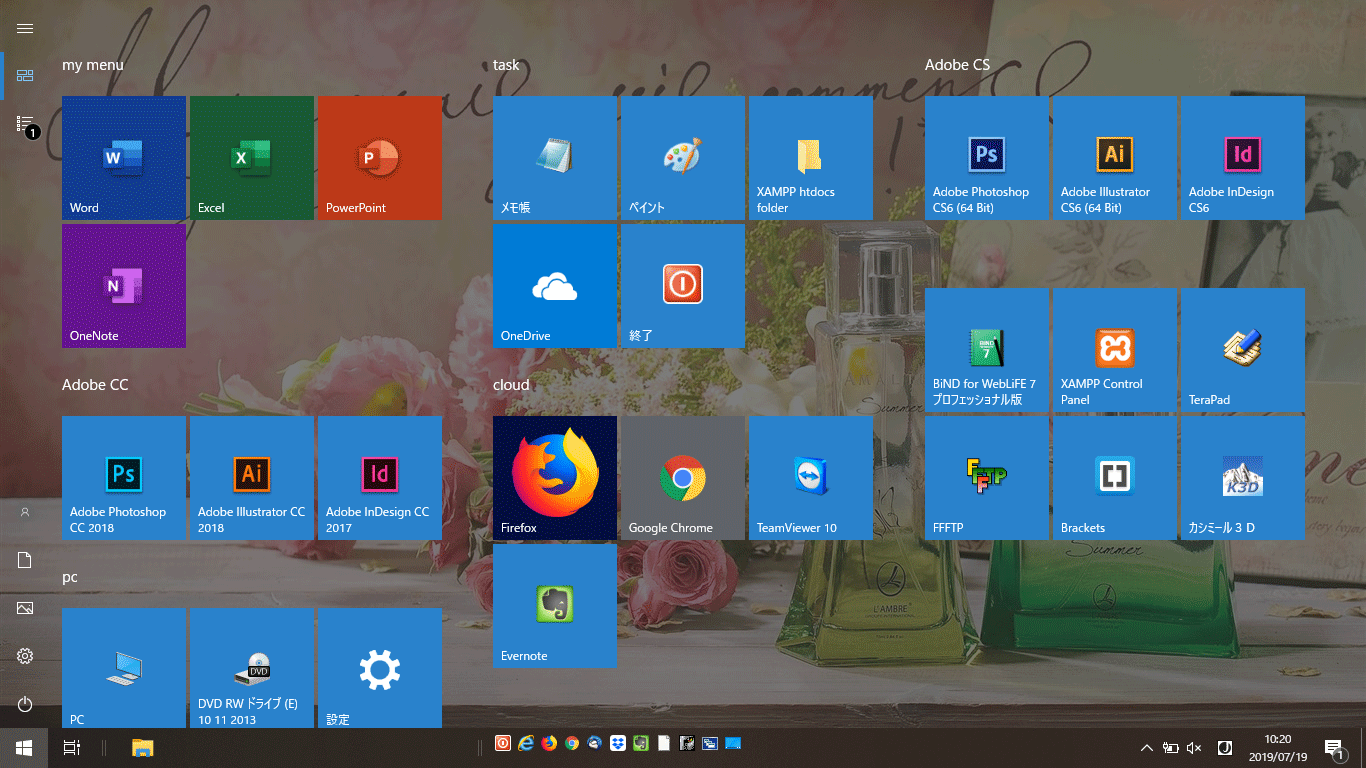The width and height of the screenshot is (1366, 768).
Task: Click the cloud group title
Action: pos(511,385)
